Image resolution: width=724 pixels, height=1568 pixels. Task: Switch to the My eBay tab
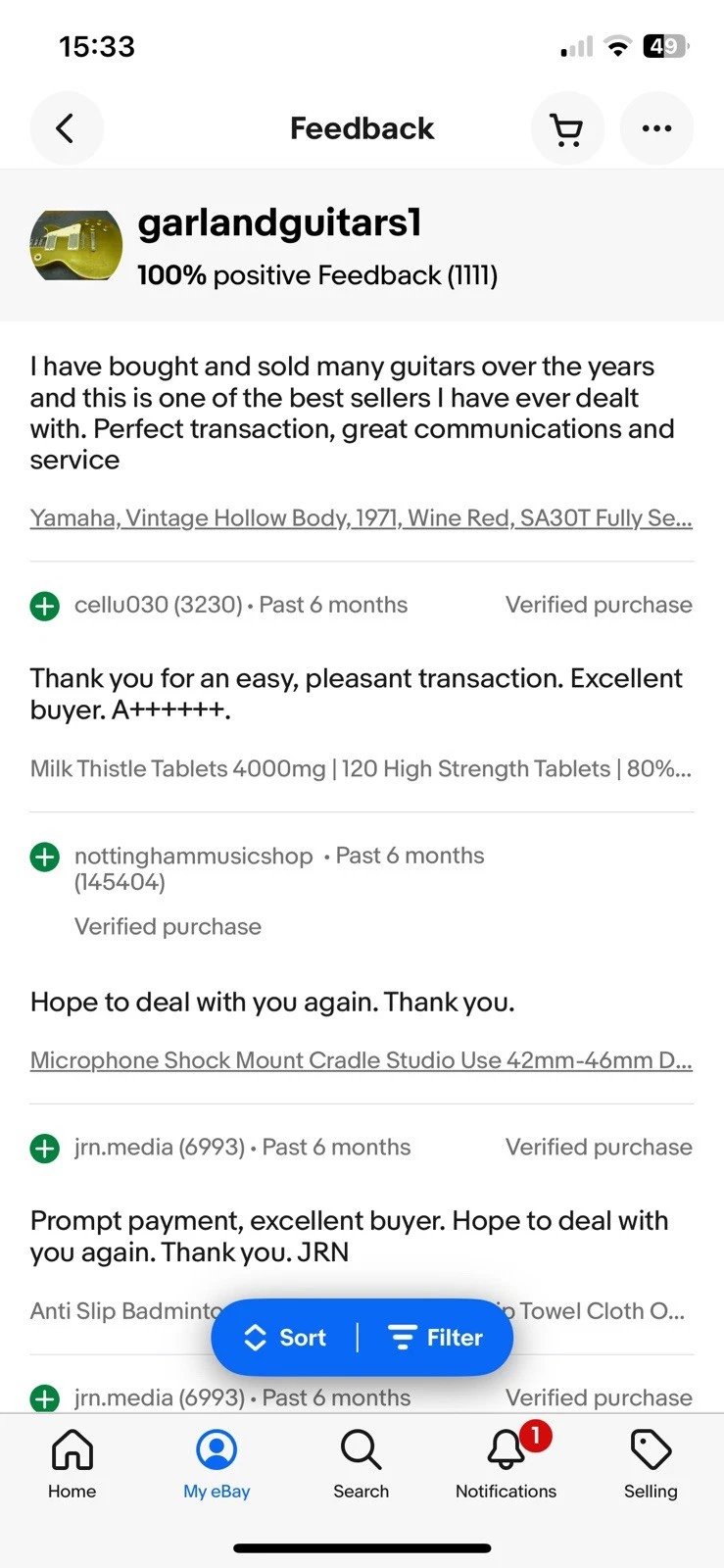217,1464
